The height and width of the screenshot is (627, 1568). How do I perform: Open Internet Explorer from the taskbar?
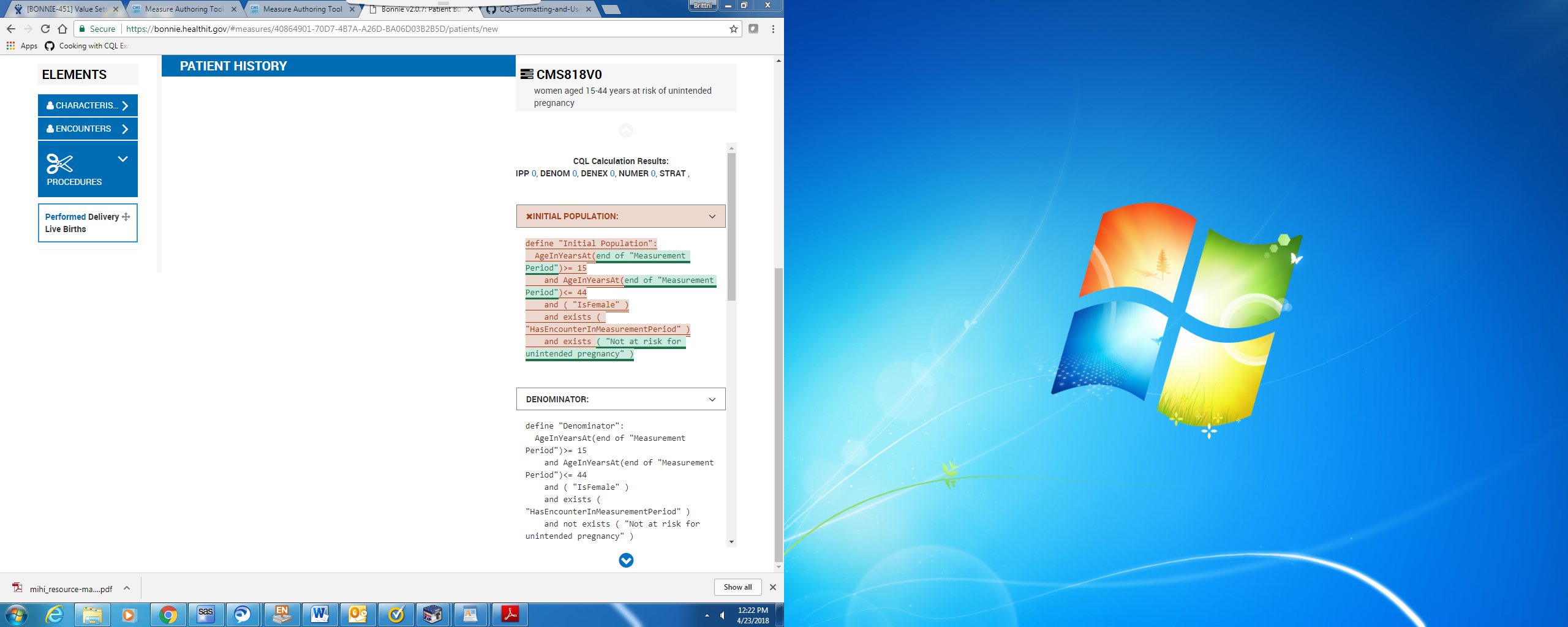point(55,614)
